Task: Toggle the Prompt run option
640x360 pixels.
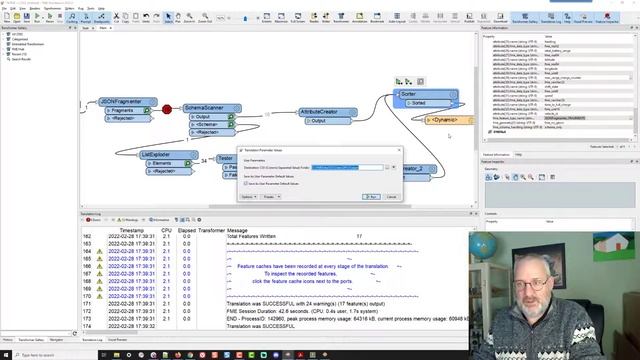Action: tap(86, 17)
